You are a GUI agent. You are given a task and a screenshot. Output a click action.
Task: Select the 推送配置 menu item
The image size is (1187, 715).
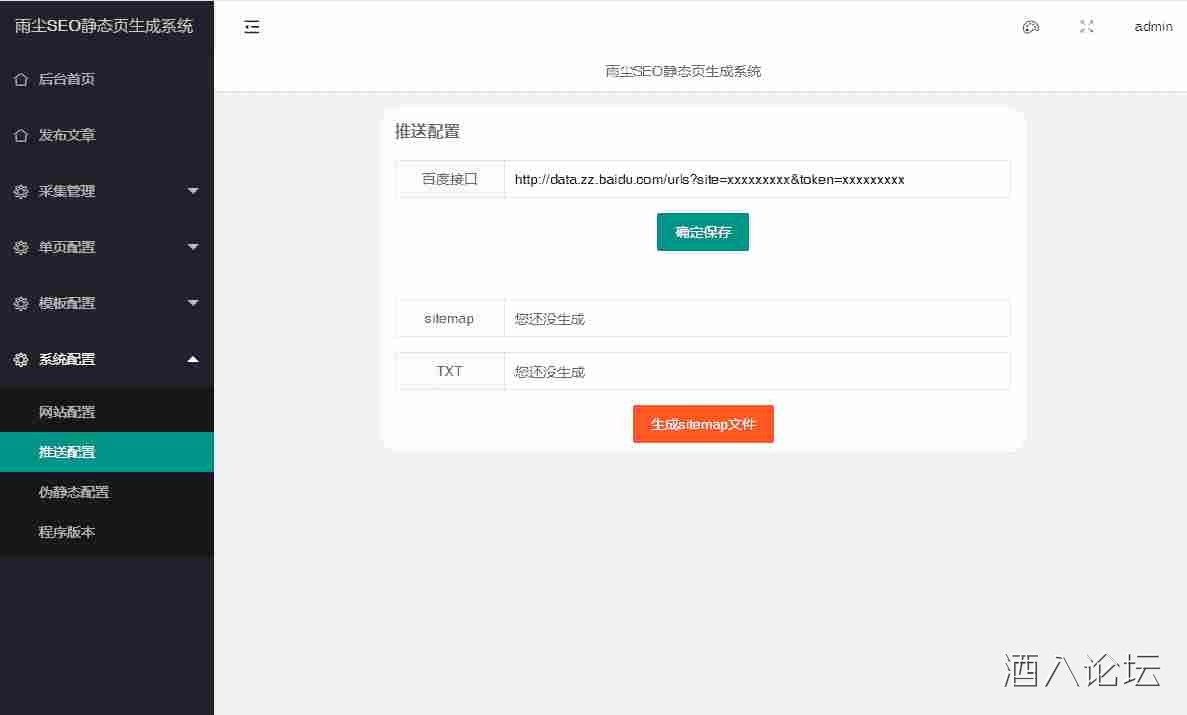pyautogui.click(x=67, y=452)
